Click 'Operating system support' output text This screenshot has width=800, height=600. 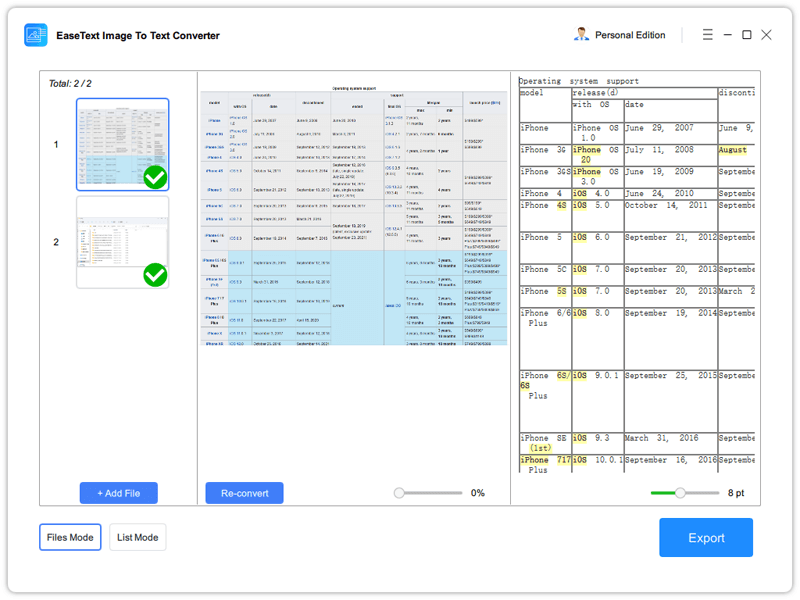click(579, 81)
